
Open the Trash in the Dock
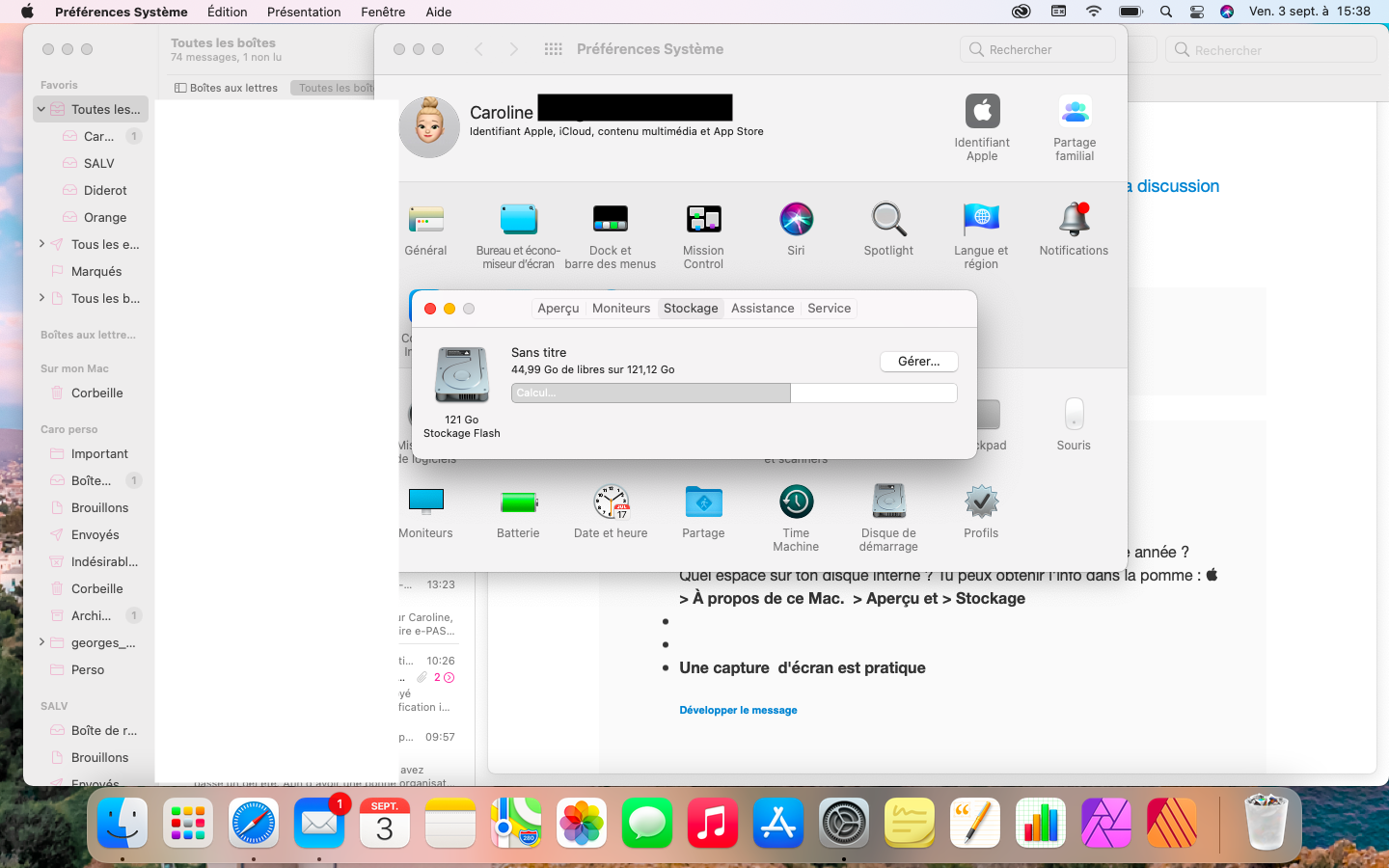[1266, 822]
